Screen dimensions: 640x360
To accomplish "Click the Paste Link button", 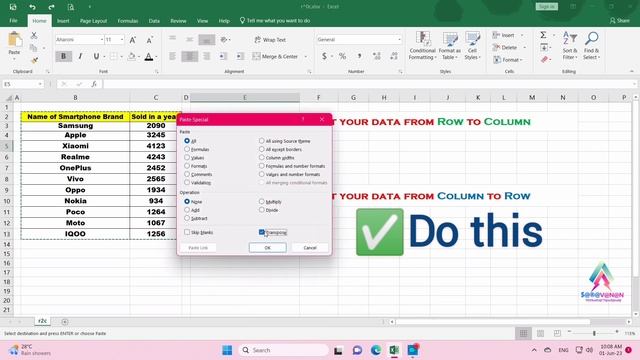I will 198,248.
